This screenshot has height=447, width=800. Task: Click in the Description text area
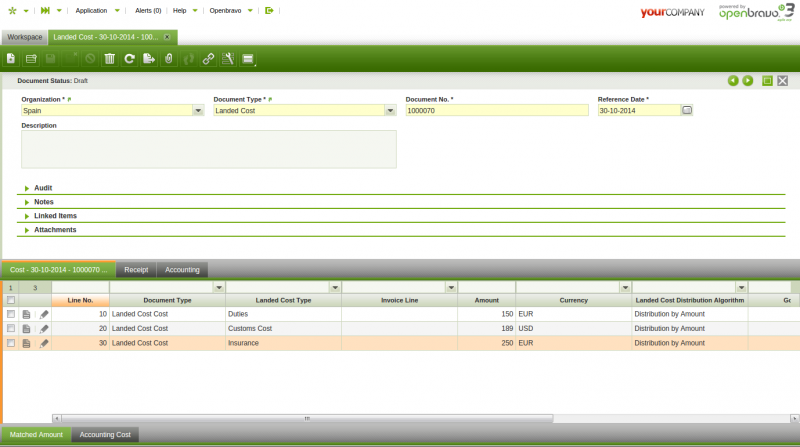208,149
